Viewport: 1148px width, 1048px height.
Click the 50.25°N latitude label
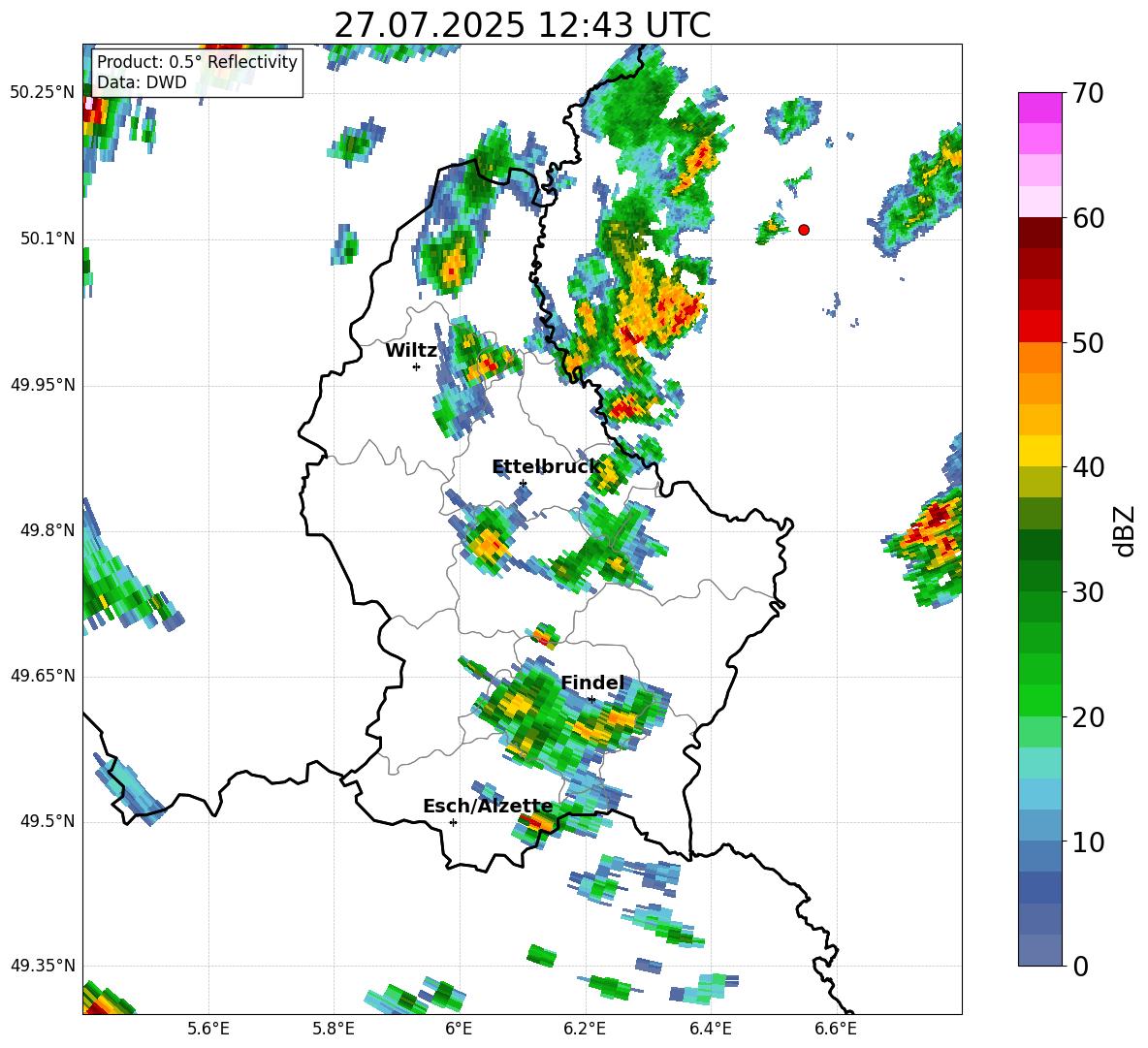(x=43, y=93)
